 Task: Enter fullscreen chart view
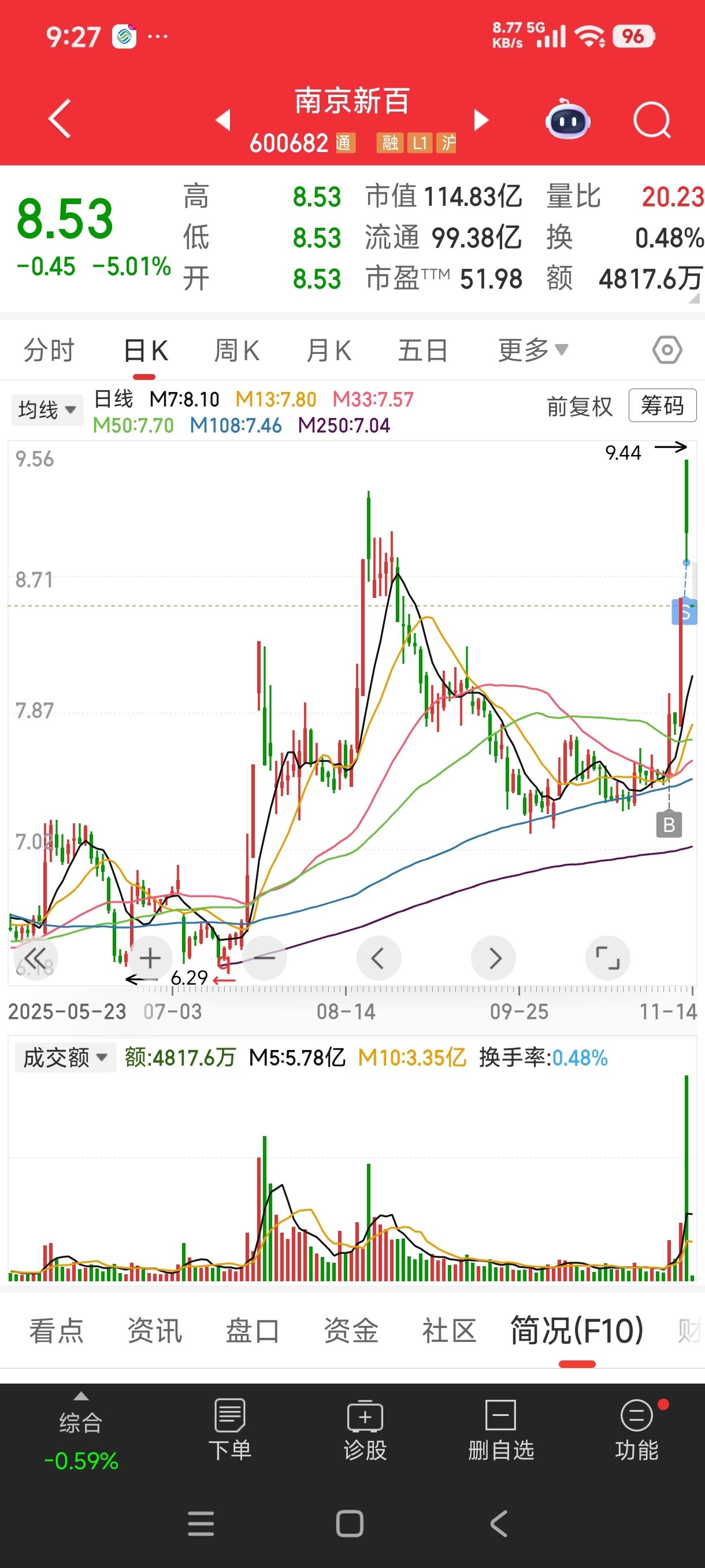coord(608,958)
